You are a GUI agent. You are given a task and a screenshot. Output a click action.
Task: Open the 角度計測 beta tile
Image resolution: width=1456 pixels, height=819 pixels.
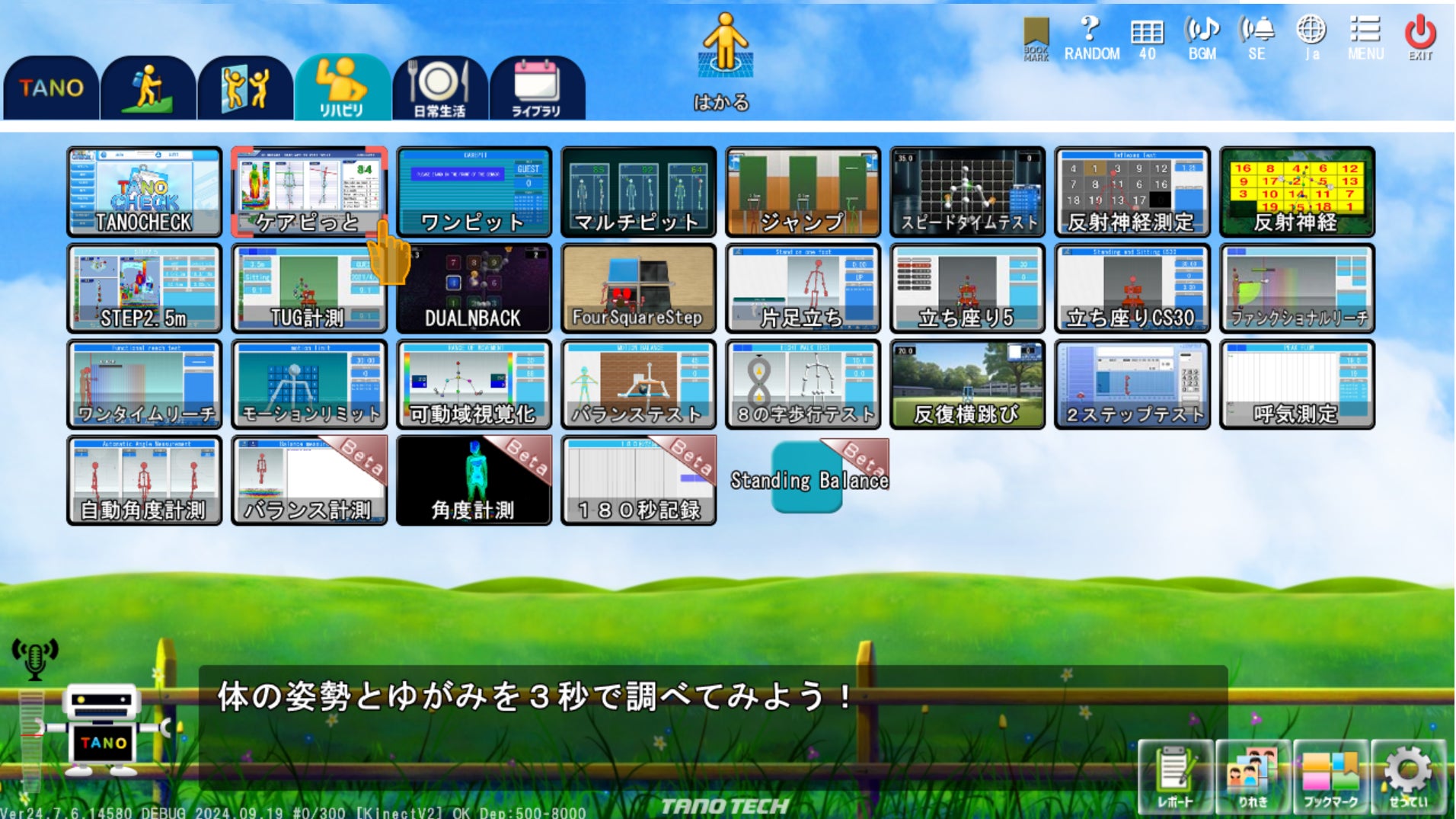[474, 480]
